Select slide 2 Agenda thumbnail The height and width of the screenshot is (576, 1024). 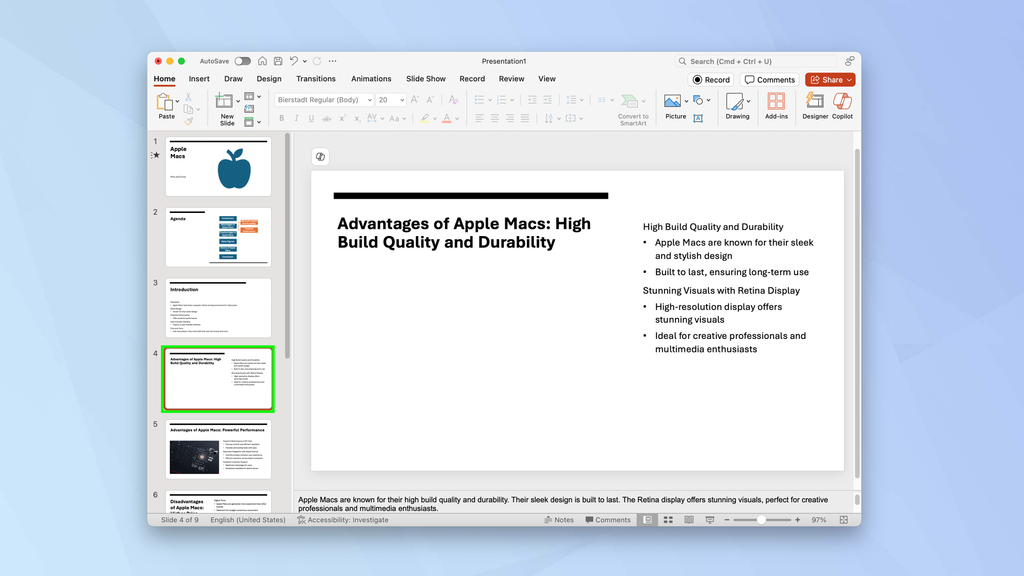(217, 237)
